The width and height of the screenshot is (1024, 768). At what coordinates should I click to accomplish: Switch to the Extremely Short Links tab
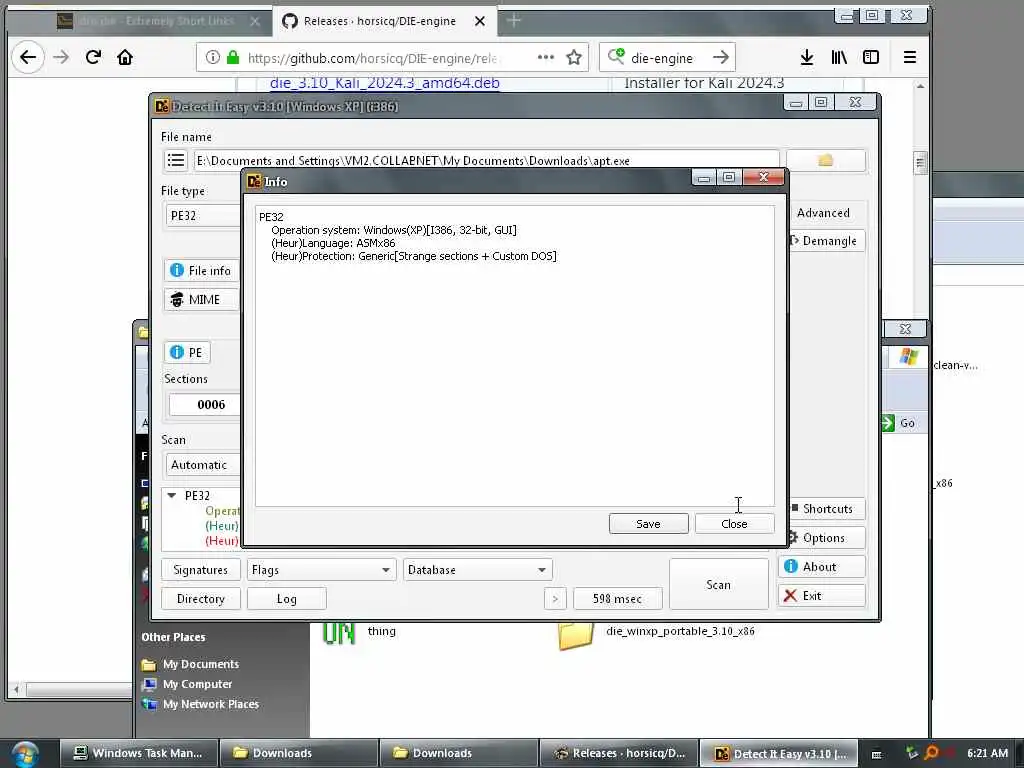(x=155, y=21)
